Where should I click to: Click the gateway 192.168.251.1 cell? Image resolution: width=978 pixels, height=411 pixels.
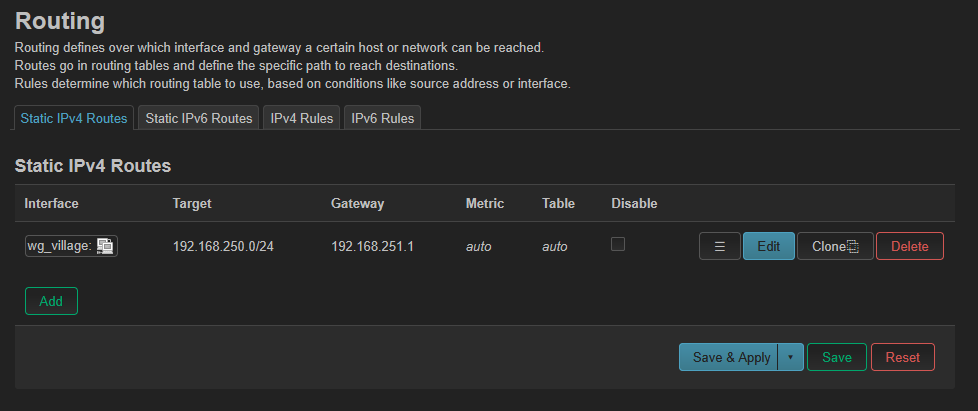pos(372,246)
